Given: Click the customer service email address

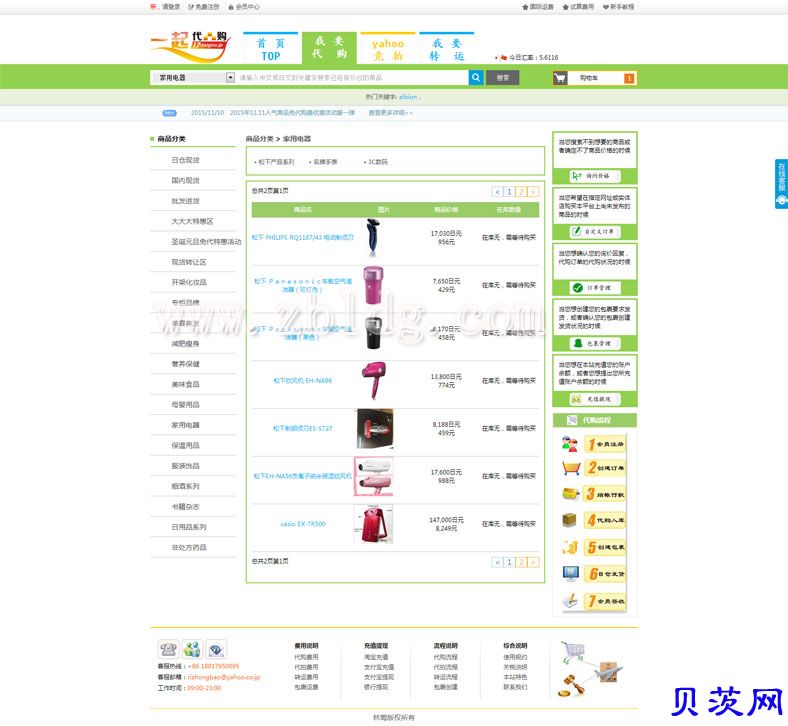Looking at the screenshot, I should [x=224, y=677].
